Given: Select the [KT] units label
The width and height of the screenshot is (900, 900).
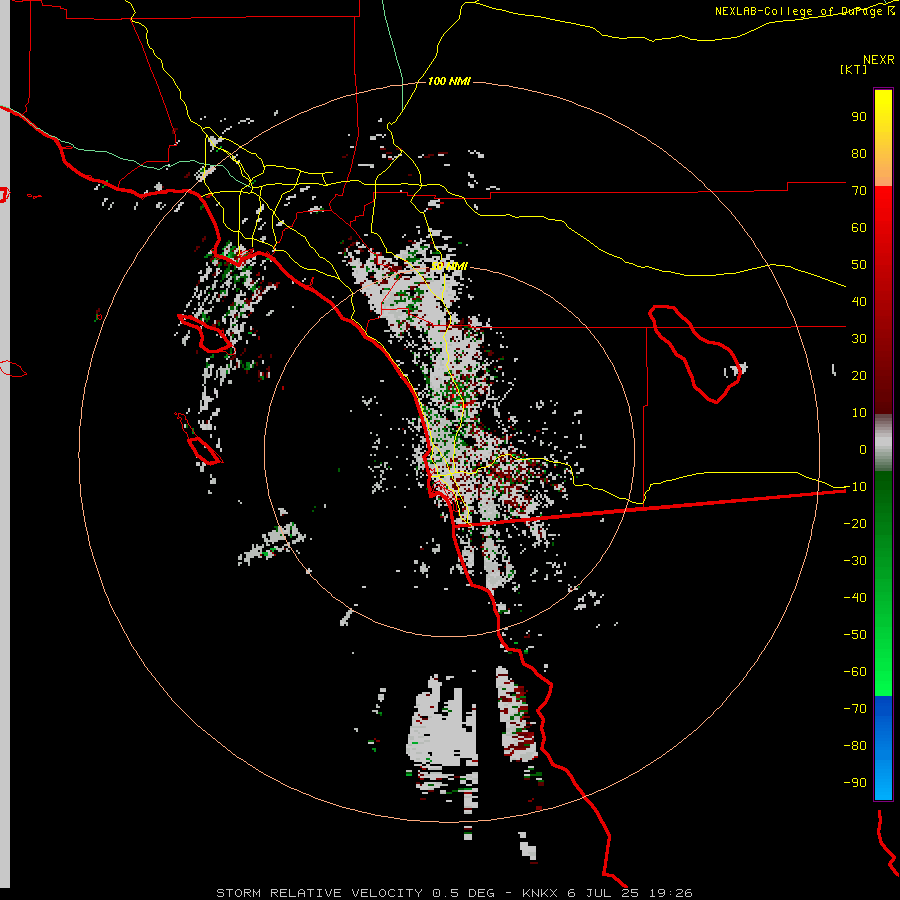Looking at the screenshot, I should pos(854,69).
